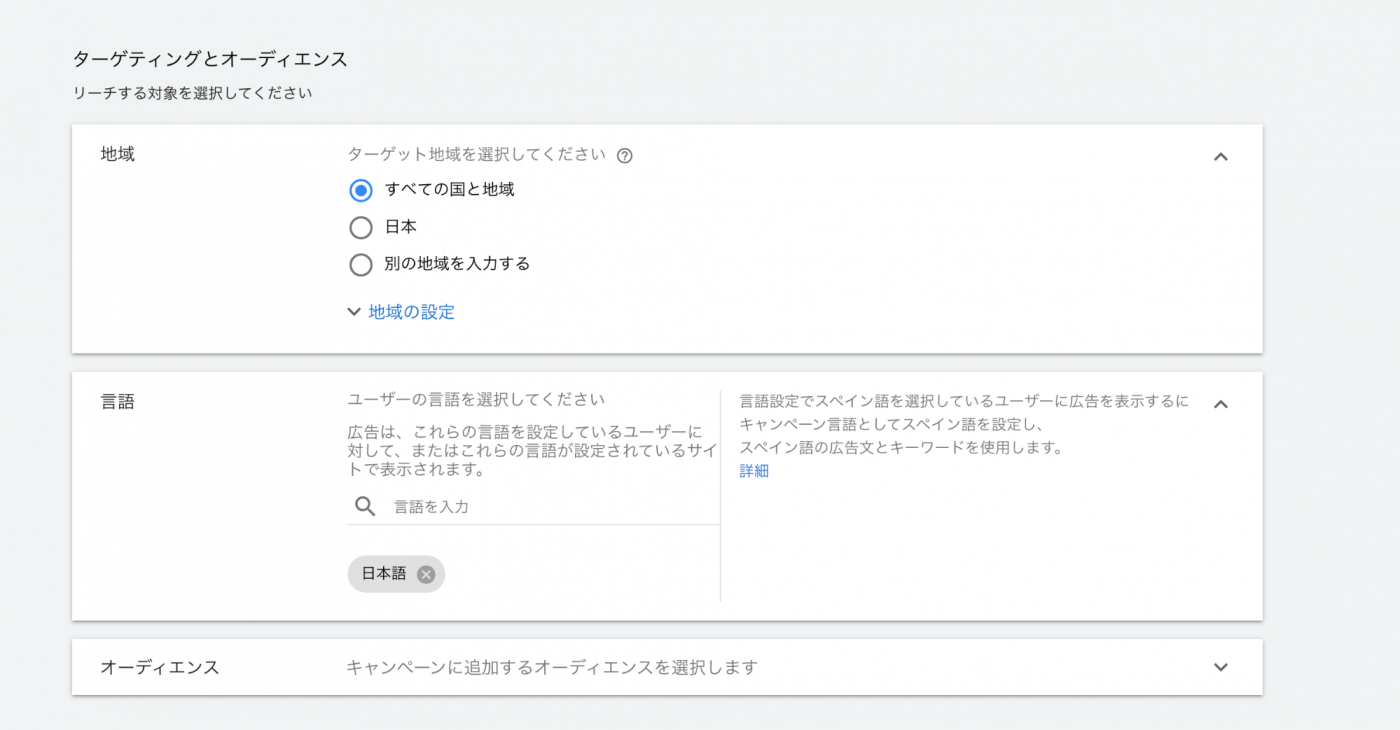
Task: Click the help icon beside ターゲット地域を選択してください
Action: pyautogui.click(x=625, y=155)
